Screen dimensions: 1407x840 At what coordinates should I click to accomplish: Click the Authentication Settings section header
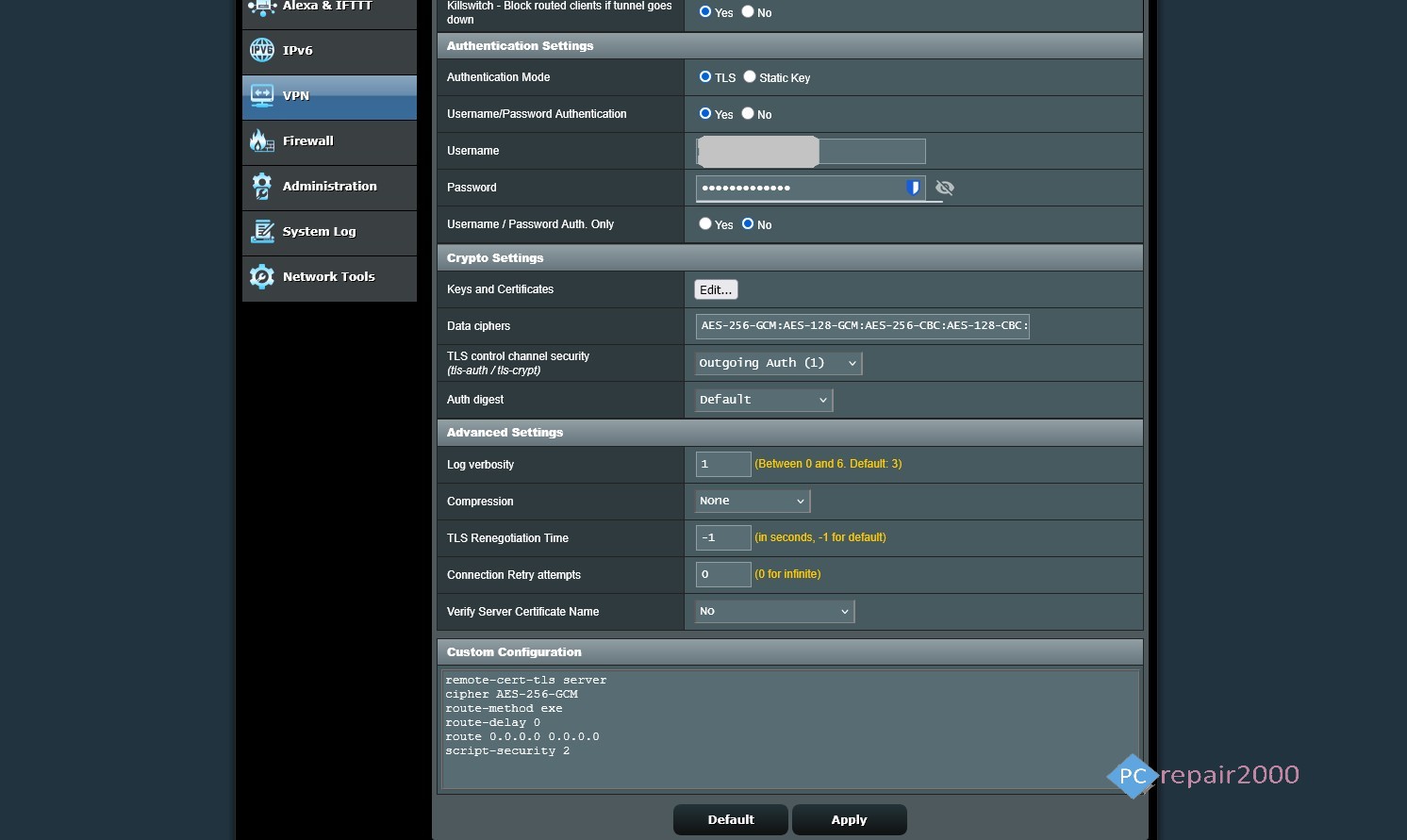[x=789, y=45]
